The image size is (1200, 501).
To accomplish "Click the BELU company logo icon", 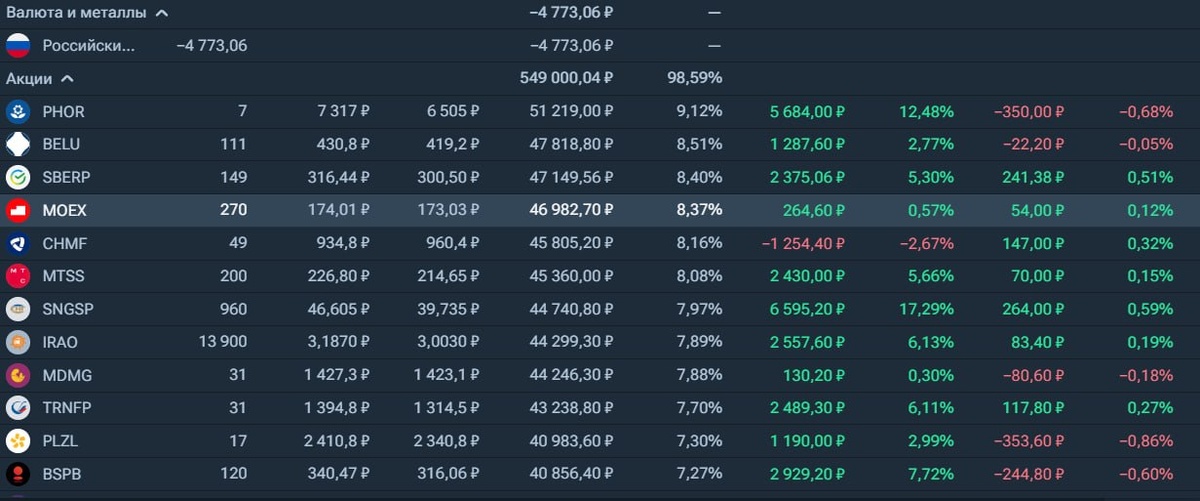I will [x=18, y=145].
